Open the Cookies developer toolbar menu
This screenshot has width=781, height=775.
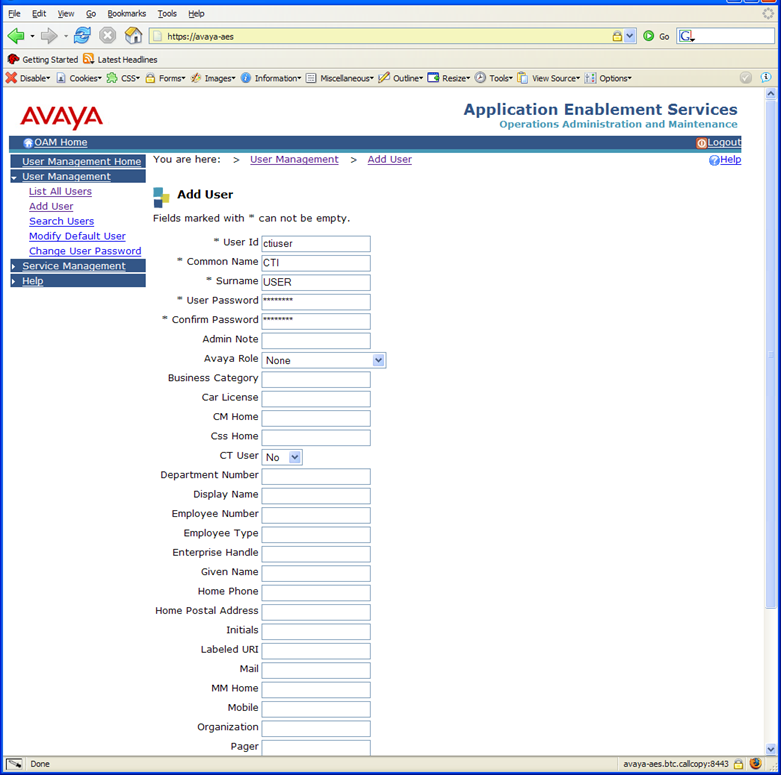point(79,78)
